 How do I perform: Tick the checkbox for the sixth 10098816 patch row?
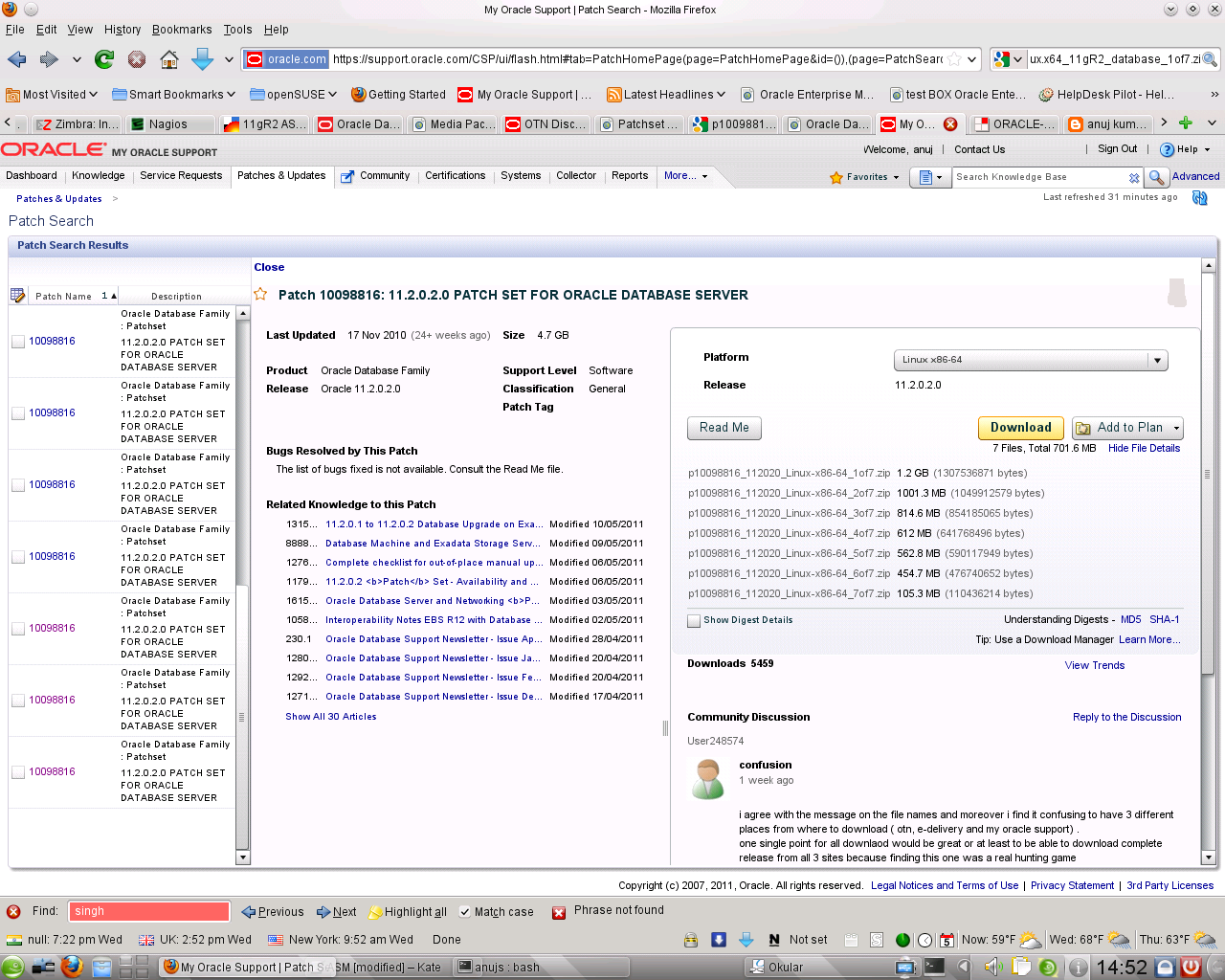(x=18, y=701)
